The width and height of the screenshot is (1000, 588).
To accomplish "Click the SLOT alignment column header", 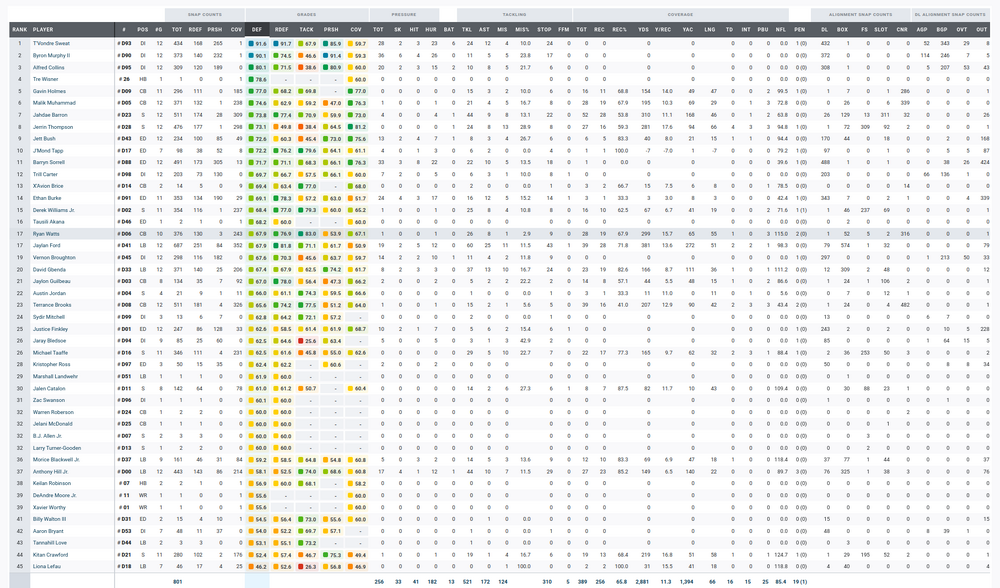I will pos(880,31).
